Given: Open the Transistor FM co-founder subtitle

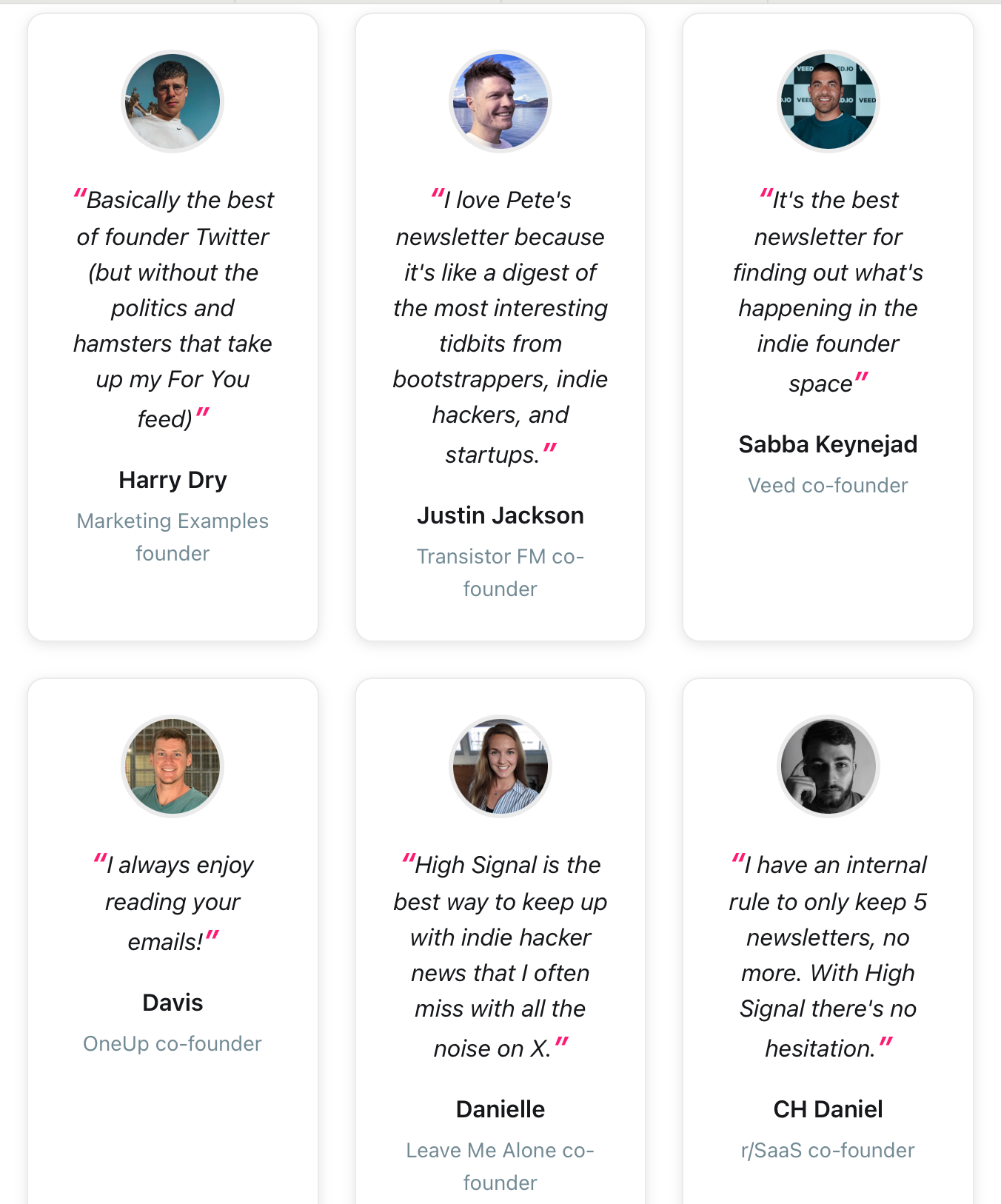Looking at the screenshot, I should tap(500, 572).
